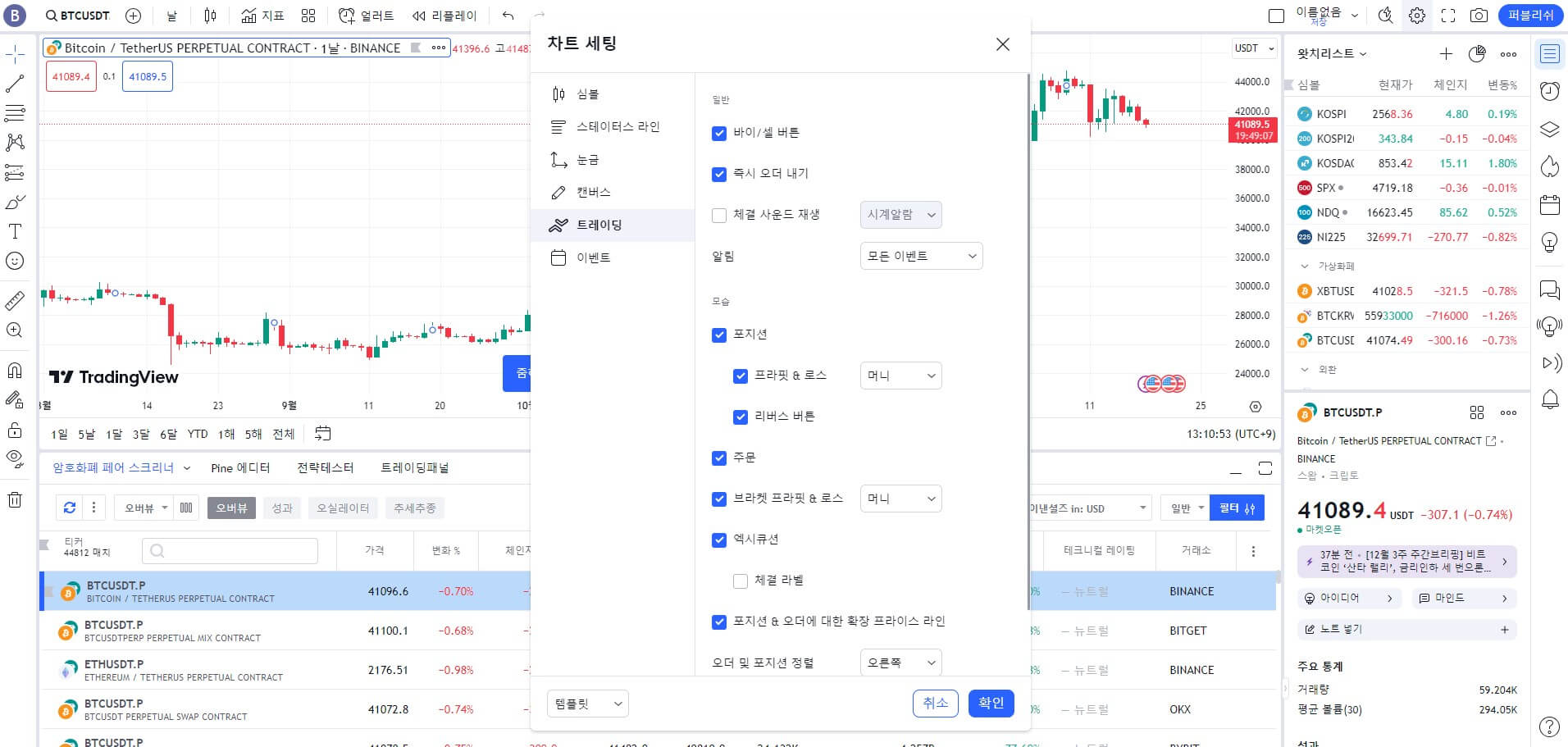
Task: Select 이벤트 settings tab
Action: tap(613, 257)
